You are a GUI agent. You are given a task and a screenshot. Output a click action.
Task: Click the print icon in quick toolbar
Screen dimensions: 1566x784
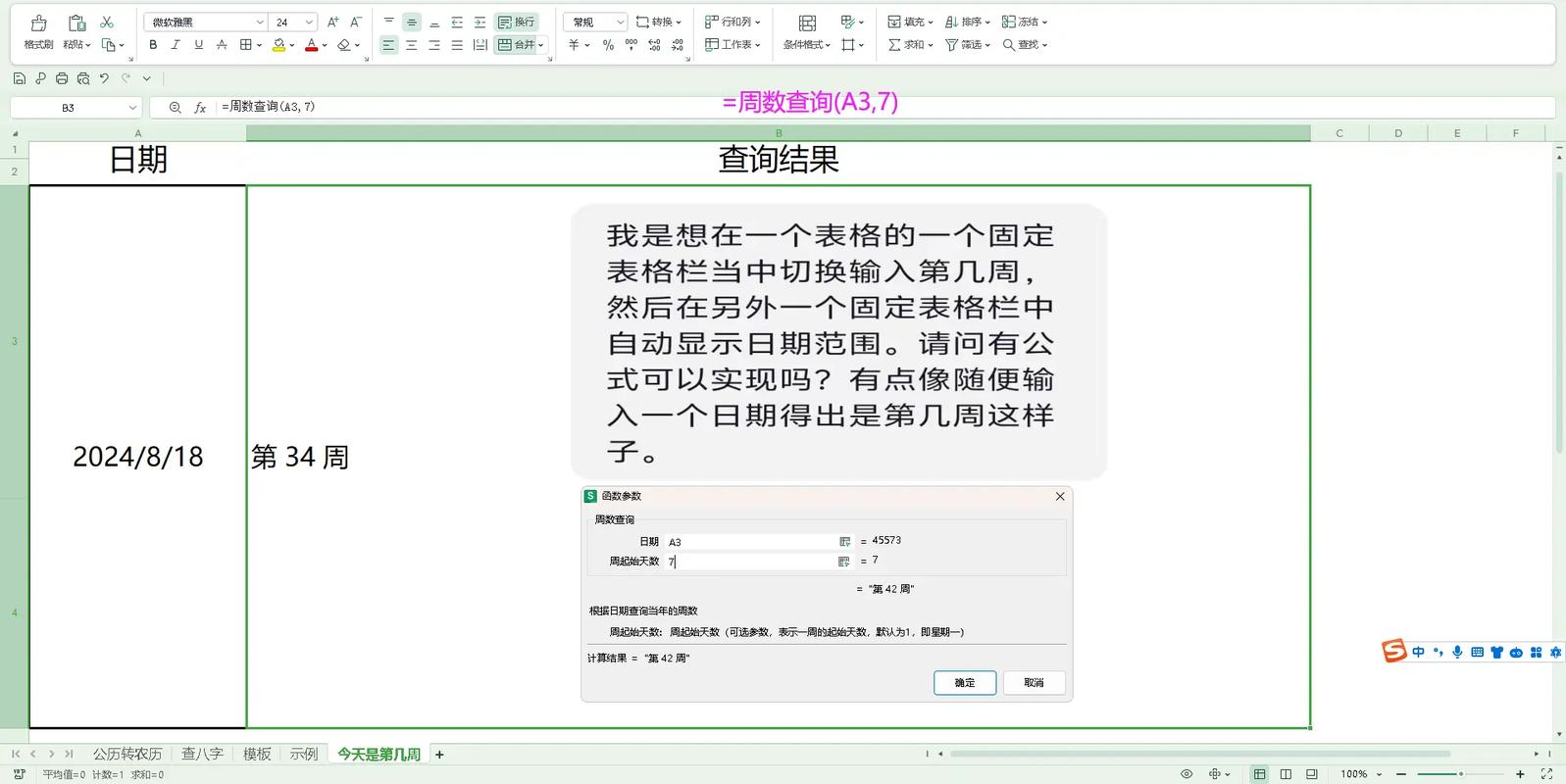pyautogui.click(x=62, y=78)
